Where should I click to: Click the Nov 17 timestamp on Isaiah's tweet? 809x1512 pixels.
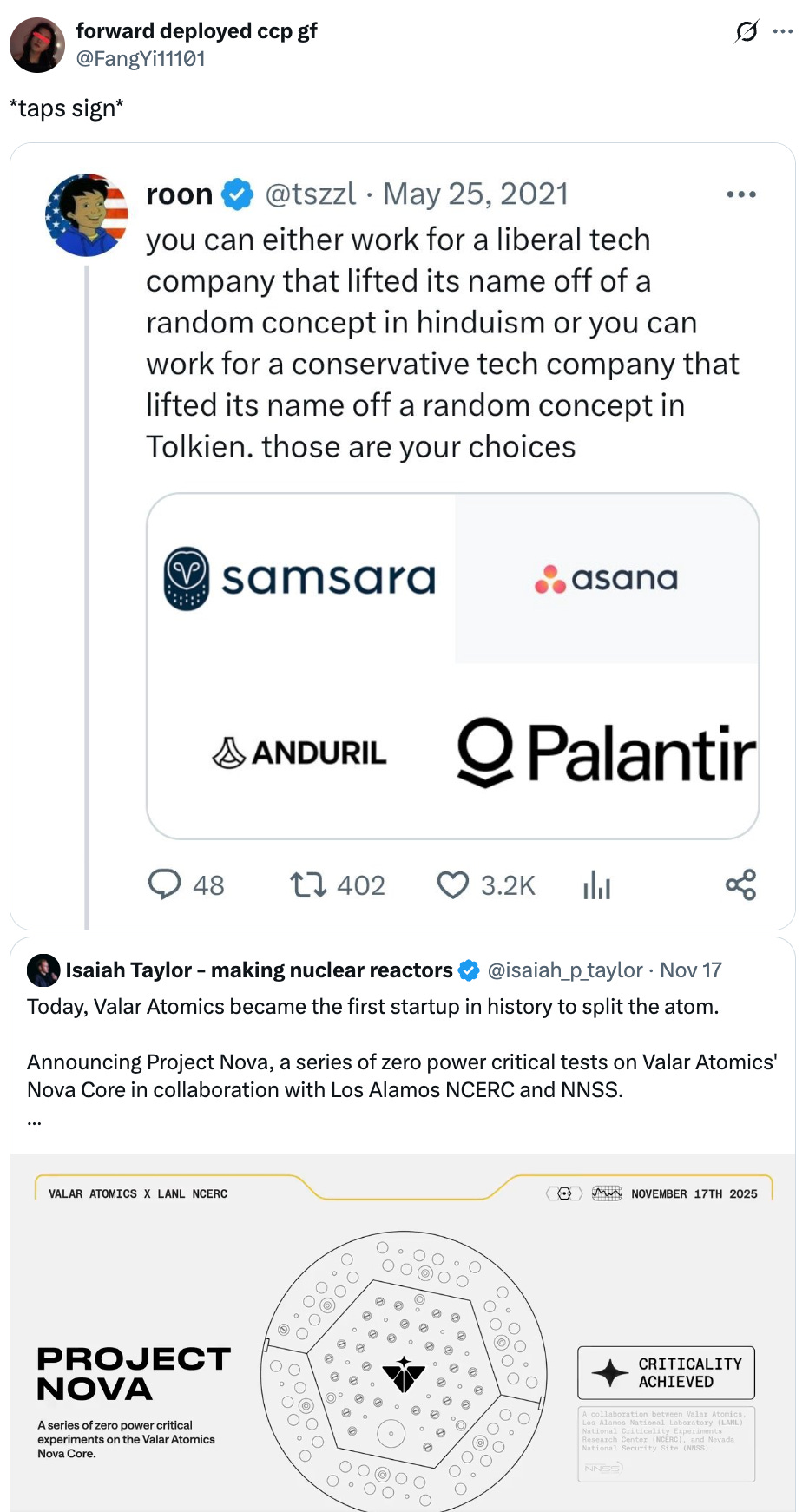692,970
